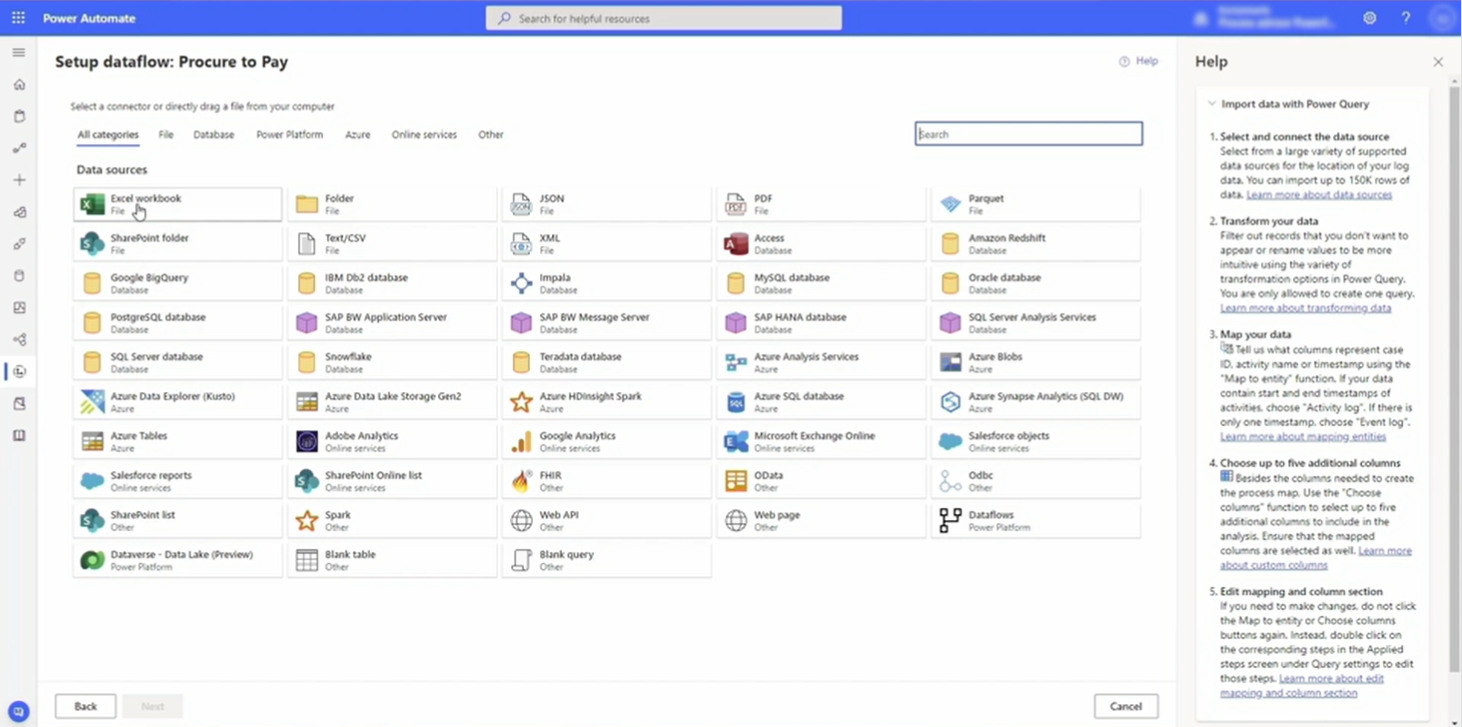Open the app launcher waffle icon
1462x727 pixels.
click(x=17, y=17)
